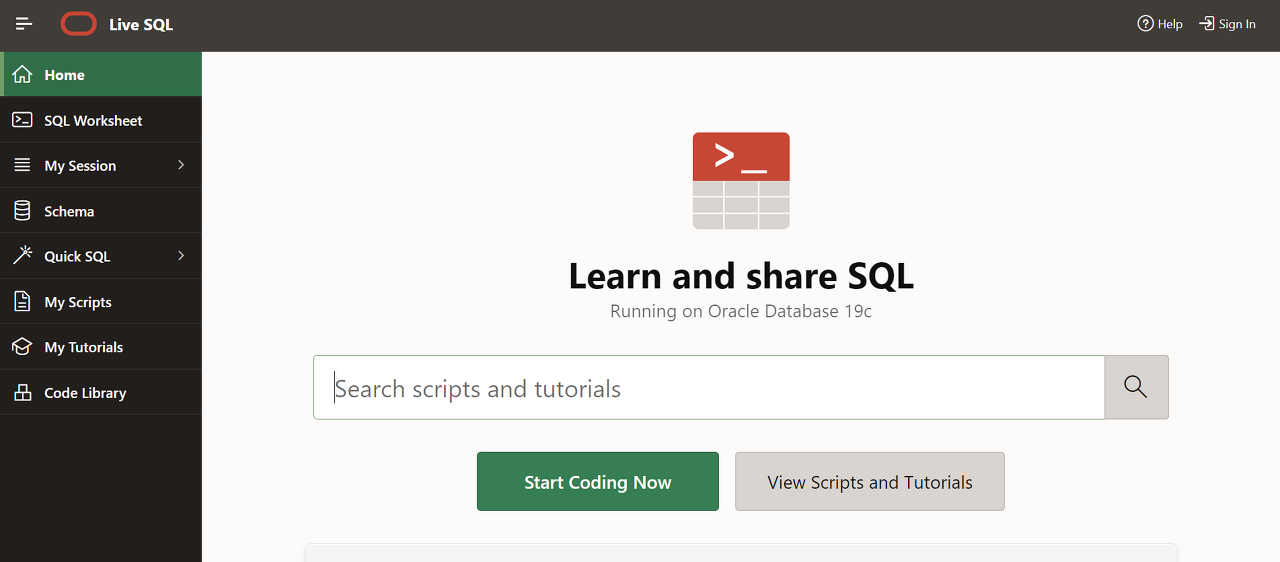Click Start Coding Now button
Screen dimensions: 1280x562
[x=598, y=482]
